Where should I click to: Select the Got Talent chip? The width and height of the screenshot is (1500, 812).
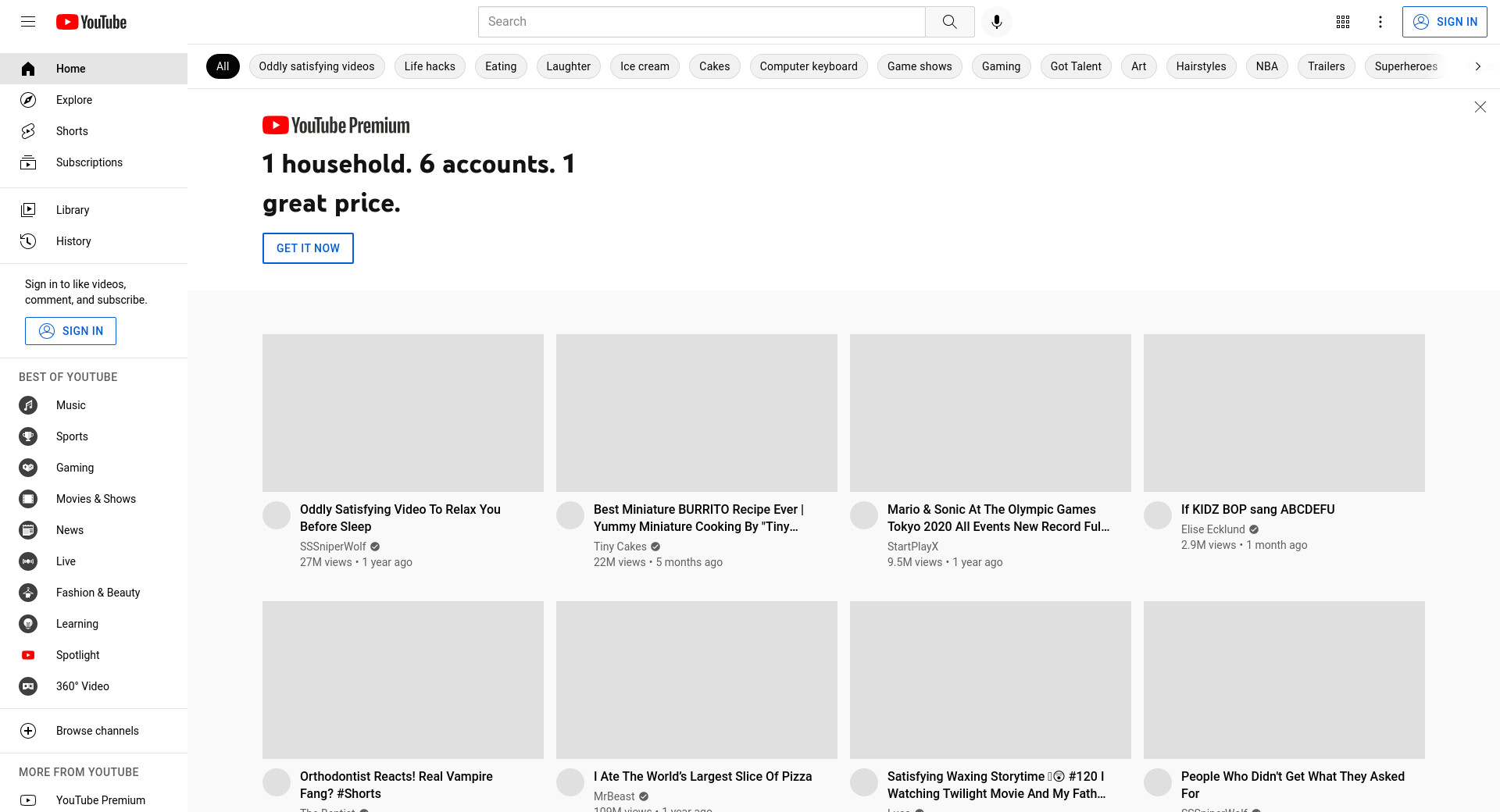pyautogui.click(x=1076, y=66)
